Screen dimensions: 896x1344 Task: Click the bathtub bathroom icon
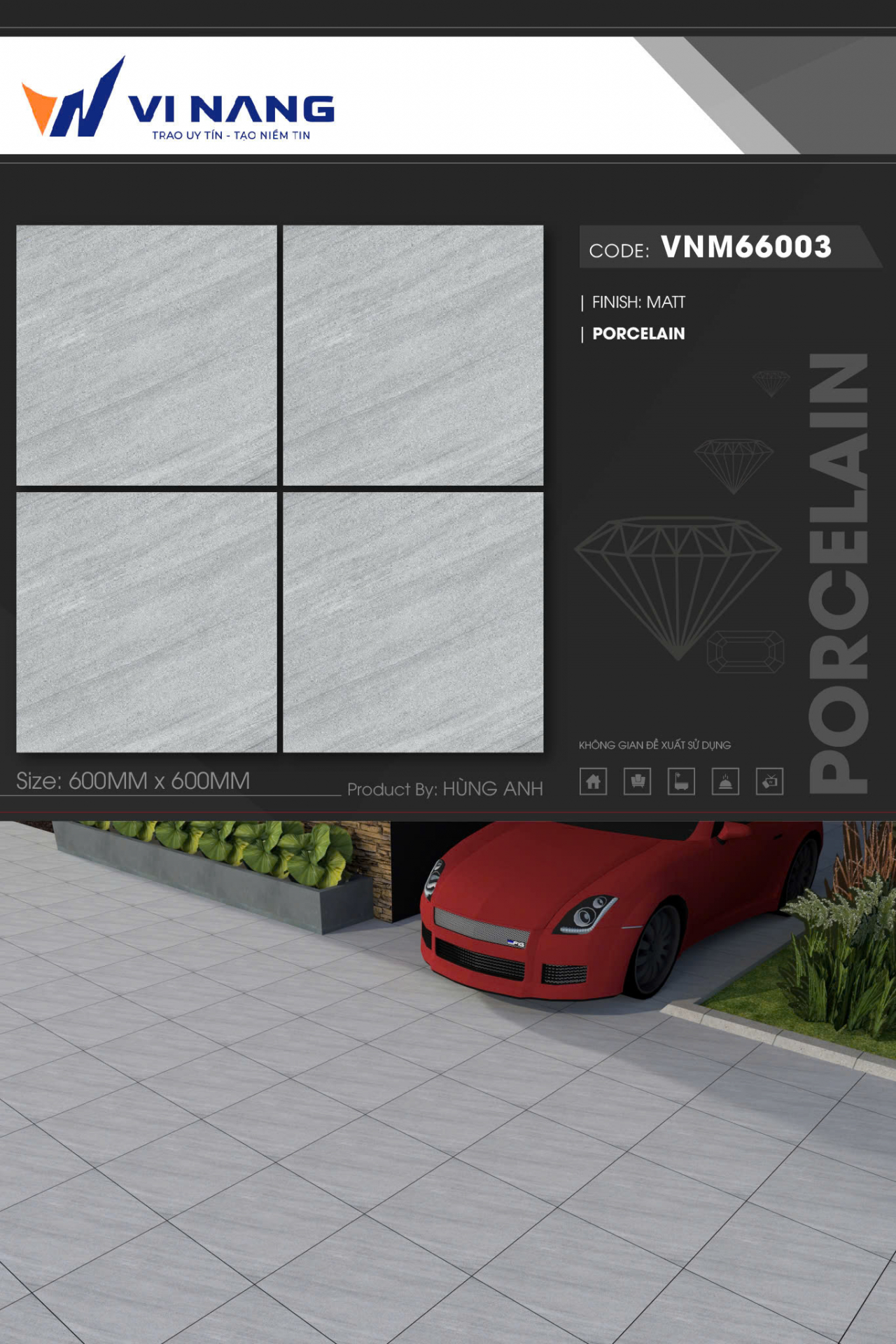[681, 781]
